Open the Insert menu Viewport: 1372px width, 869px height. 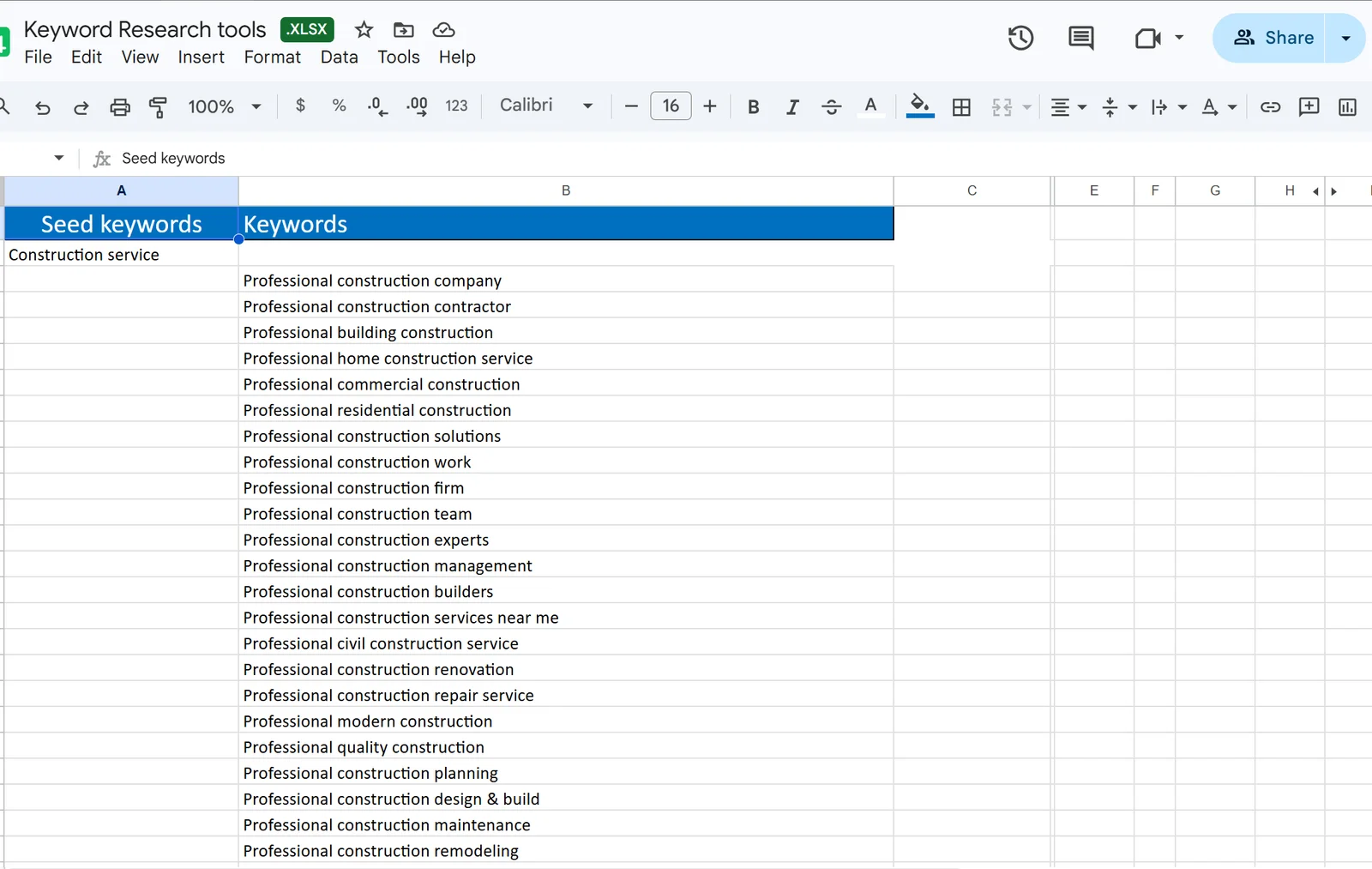click(x=202, y=57)
